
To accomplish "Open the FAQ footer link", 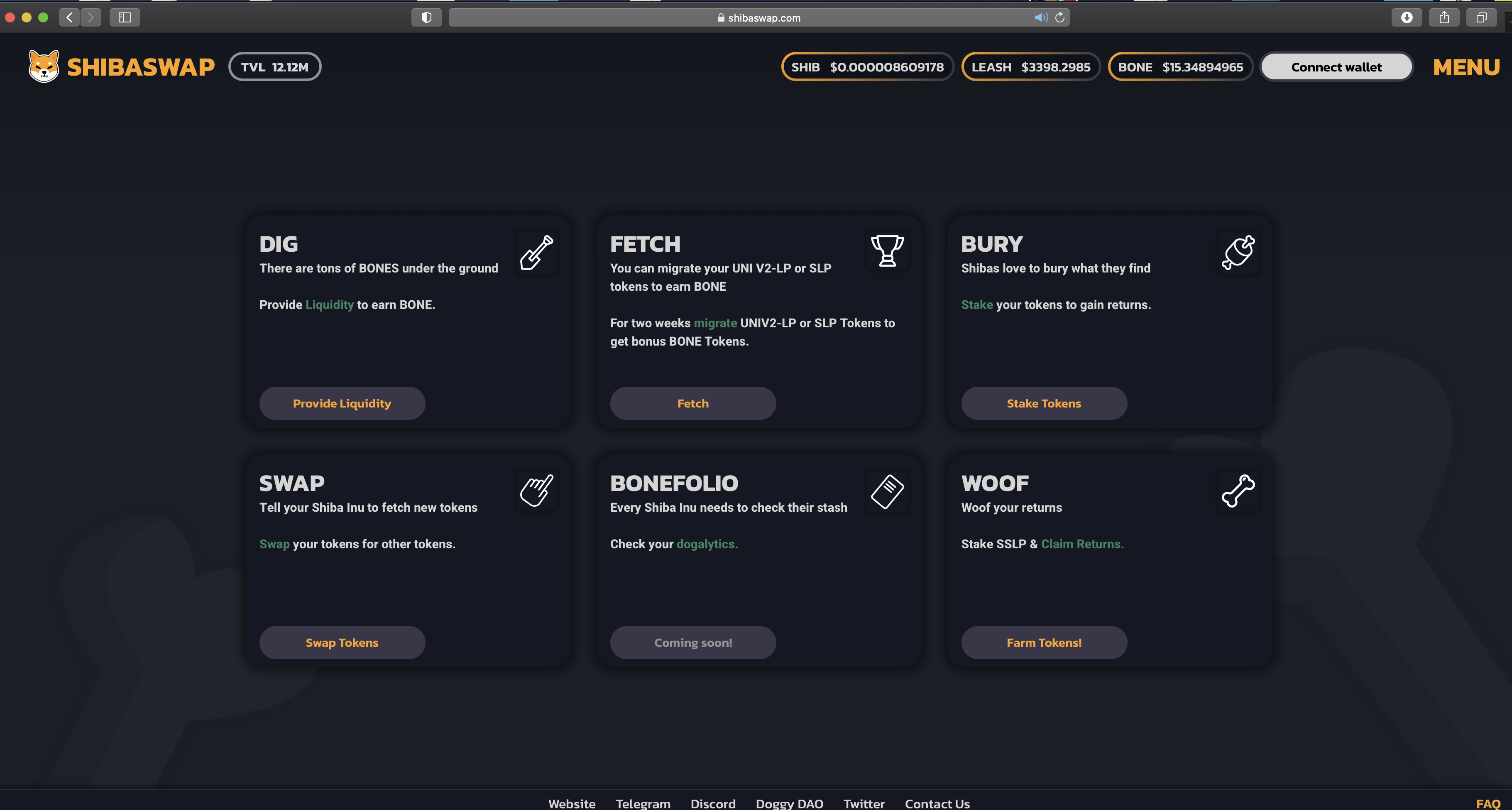I will pyautogui.click(x=1488, y=803).
